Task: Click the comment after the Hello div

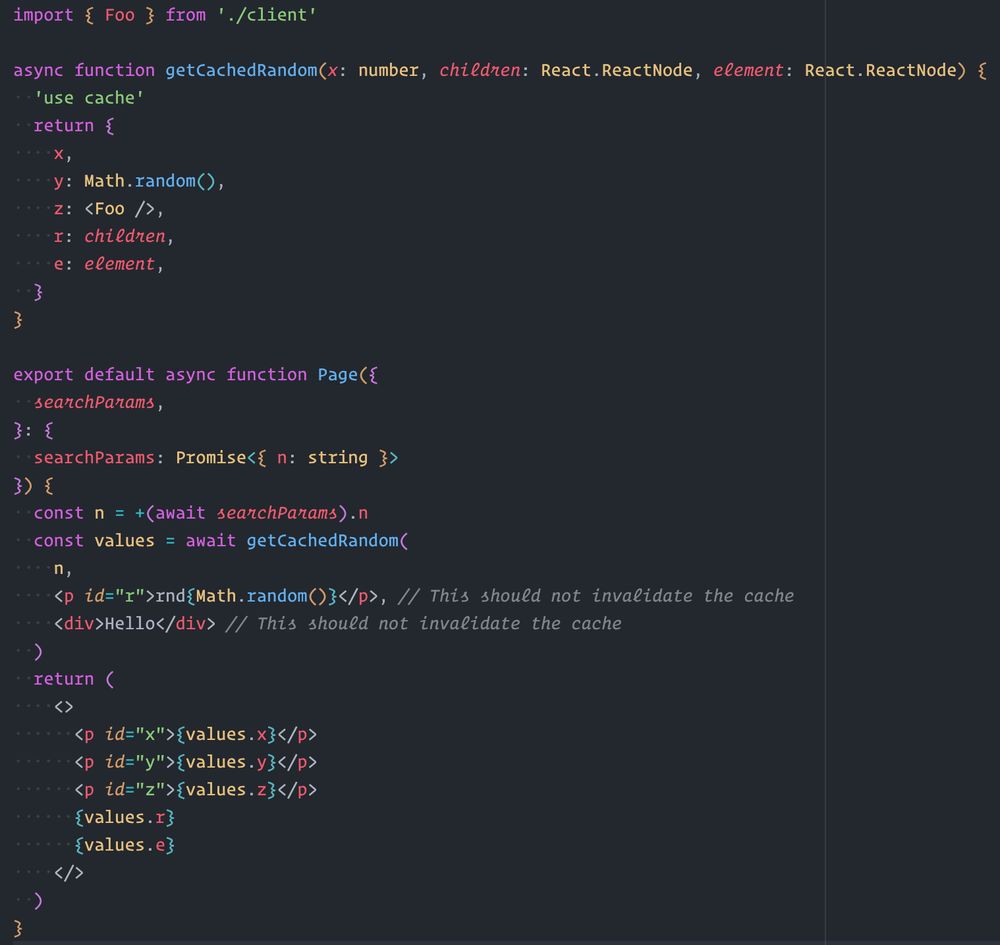Action: pos(423,624)
